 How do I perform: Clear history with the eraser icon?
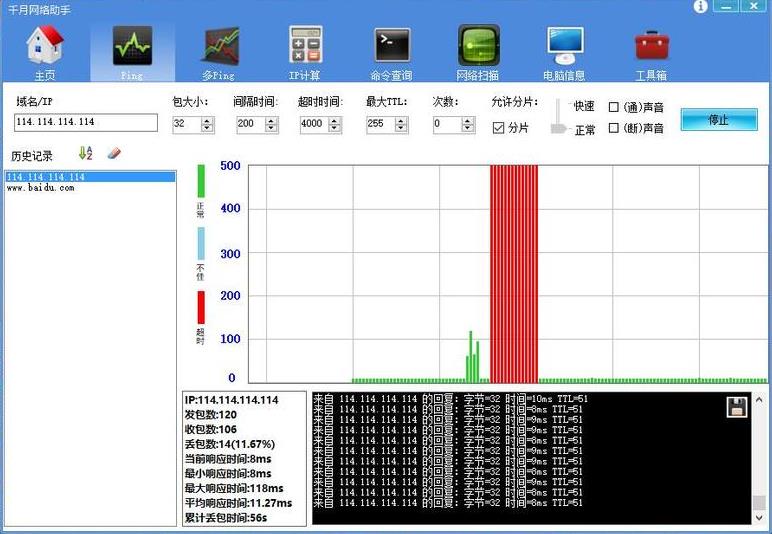coord(113,154)
